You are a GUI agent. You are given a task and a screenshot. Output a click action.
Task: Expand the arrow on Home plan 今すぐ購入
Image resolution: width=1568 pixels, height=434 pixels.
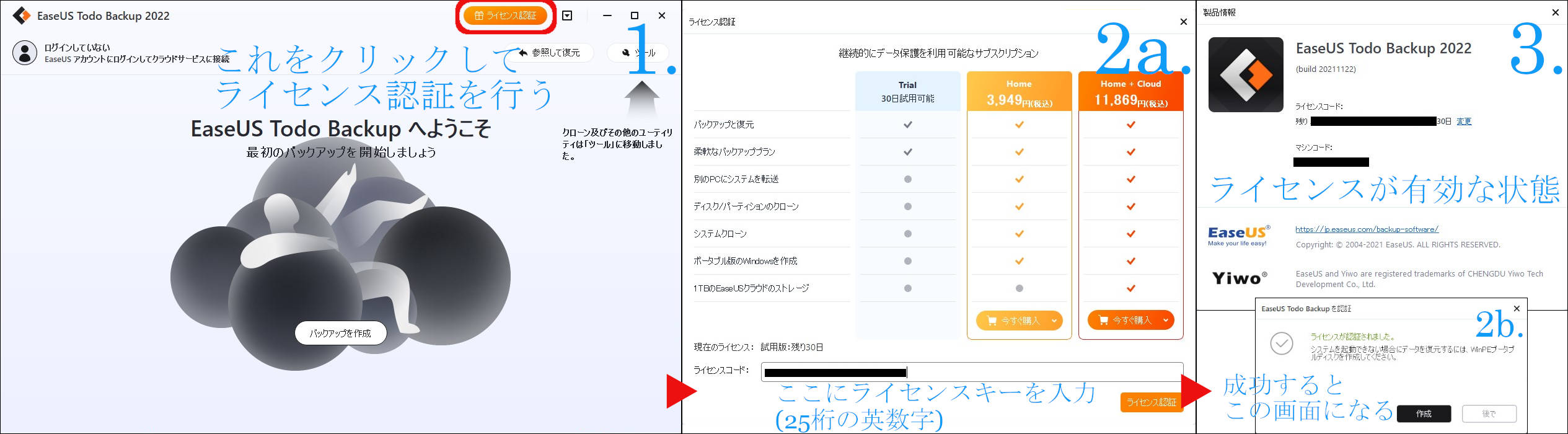[x=1054, y=321]
